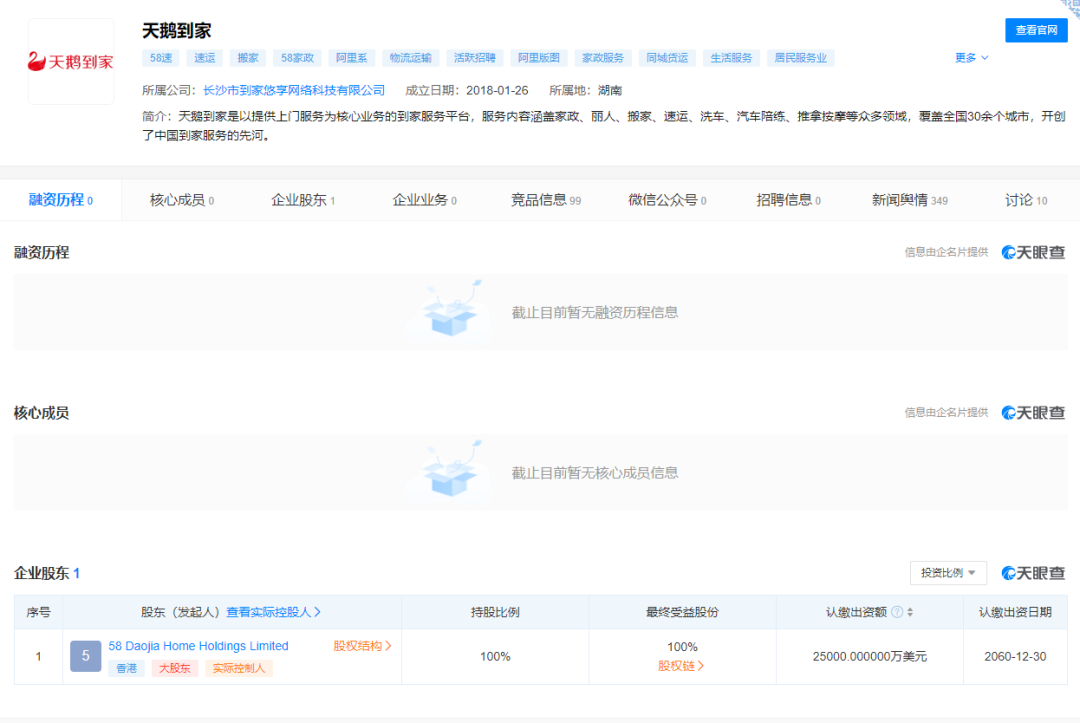
Task: Click the 阿里系 tag
Action: click(x=351, y=58)
